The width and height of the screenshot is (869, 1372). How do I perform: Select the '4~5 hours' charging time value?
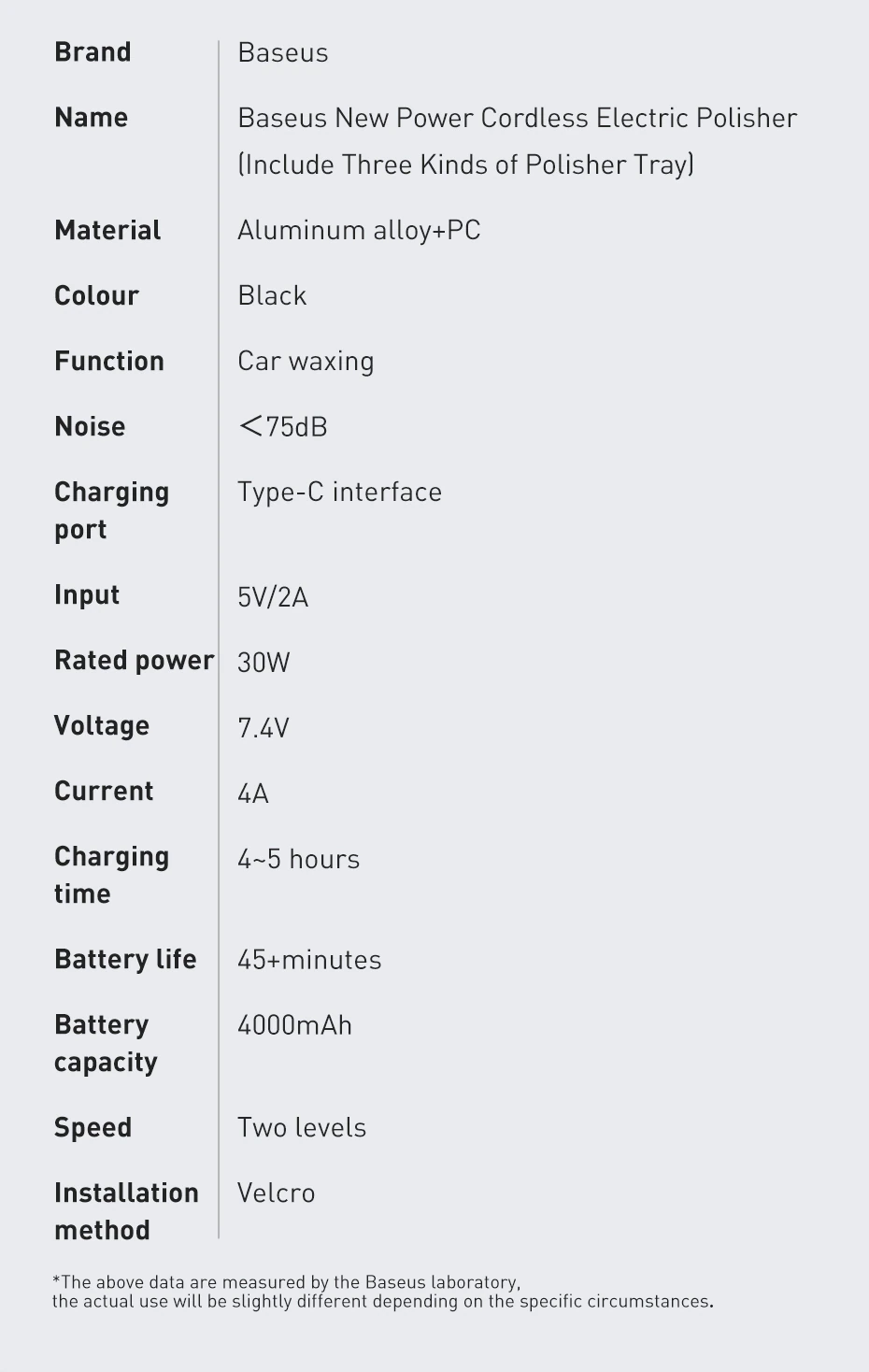tap(298, 859)
